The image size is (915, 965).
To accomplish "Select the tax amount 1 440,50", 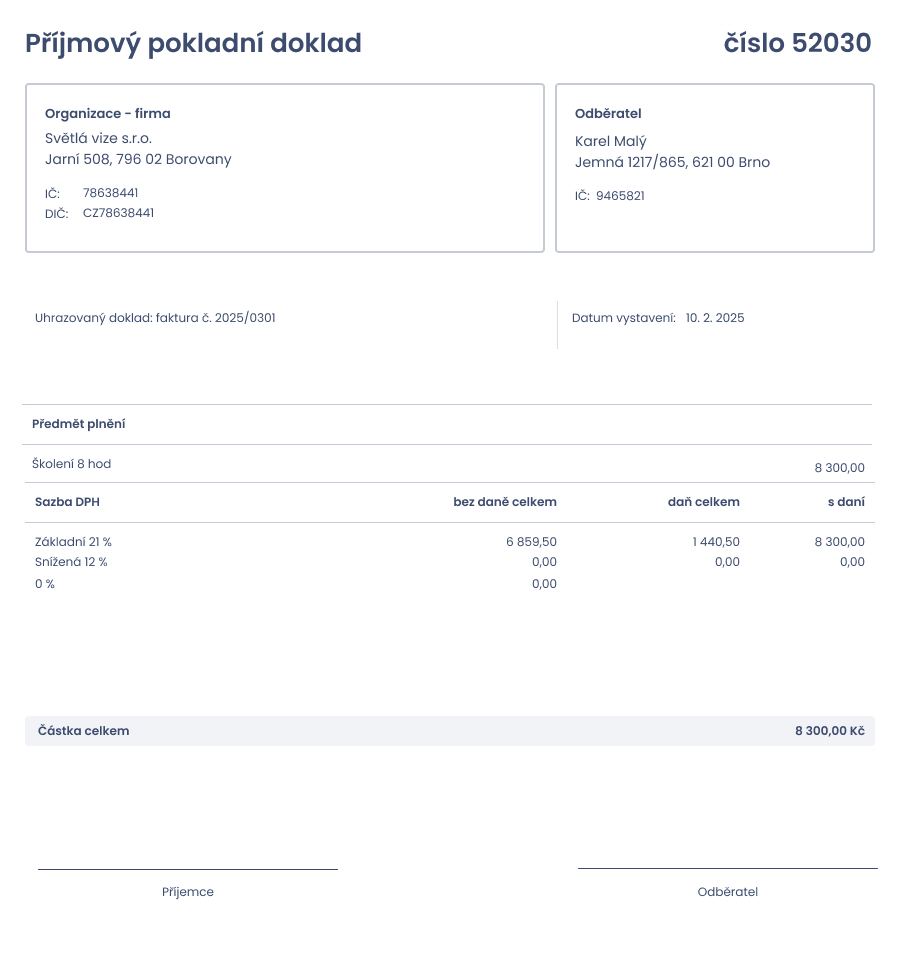I will (x=716, y=542).
